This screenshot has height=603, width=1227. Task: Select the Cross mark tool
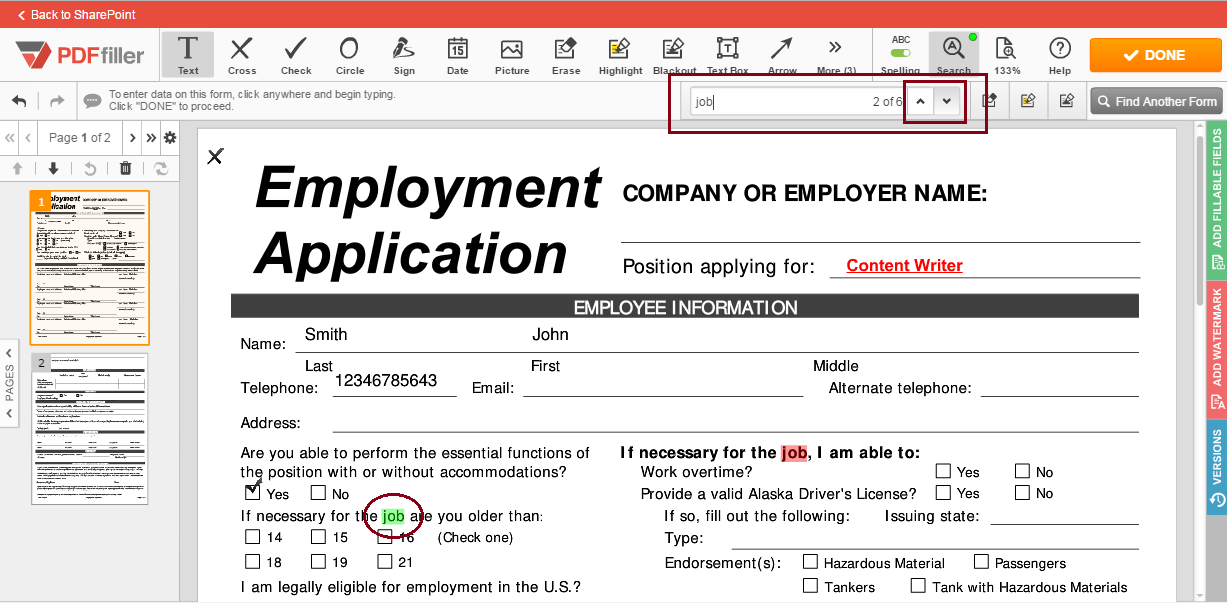point(241,55)
